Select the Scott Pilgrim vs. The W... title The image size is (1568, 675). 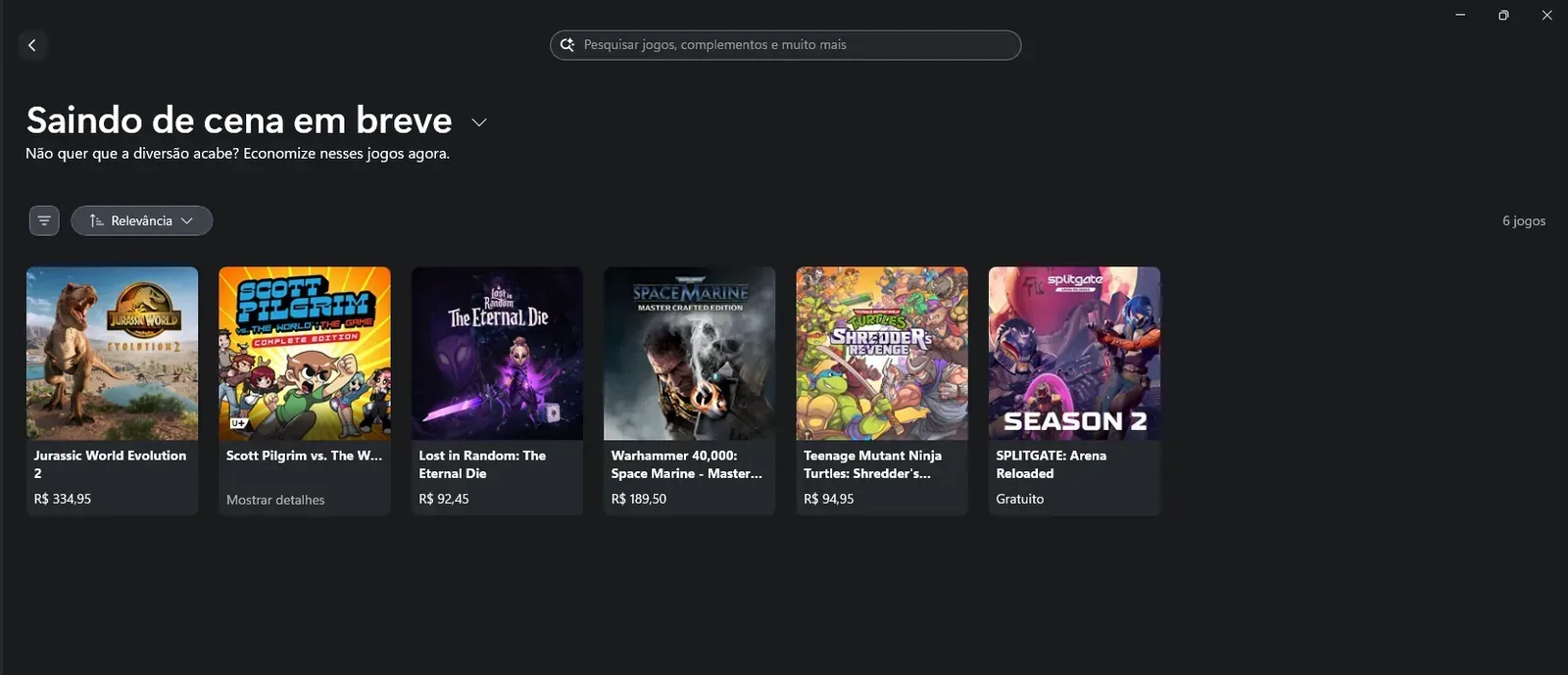[304, 456]
